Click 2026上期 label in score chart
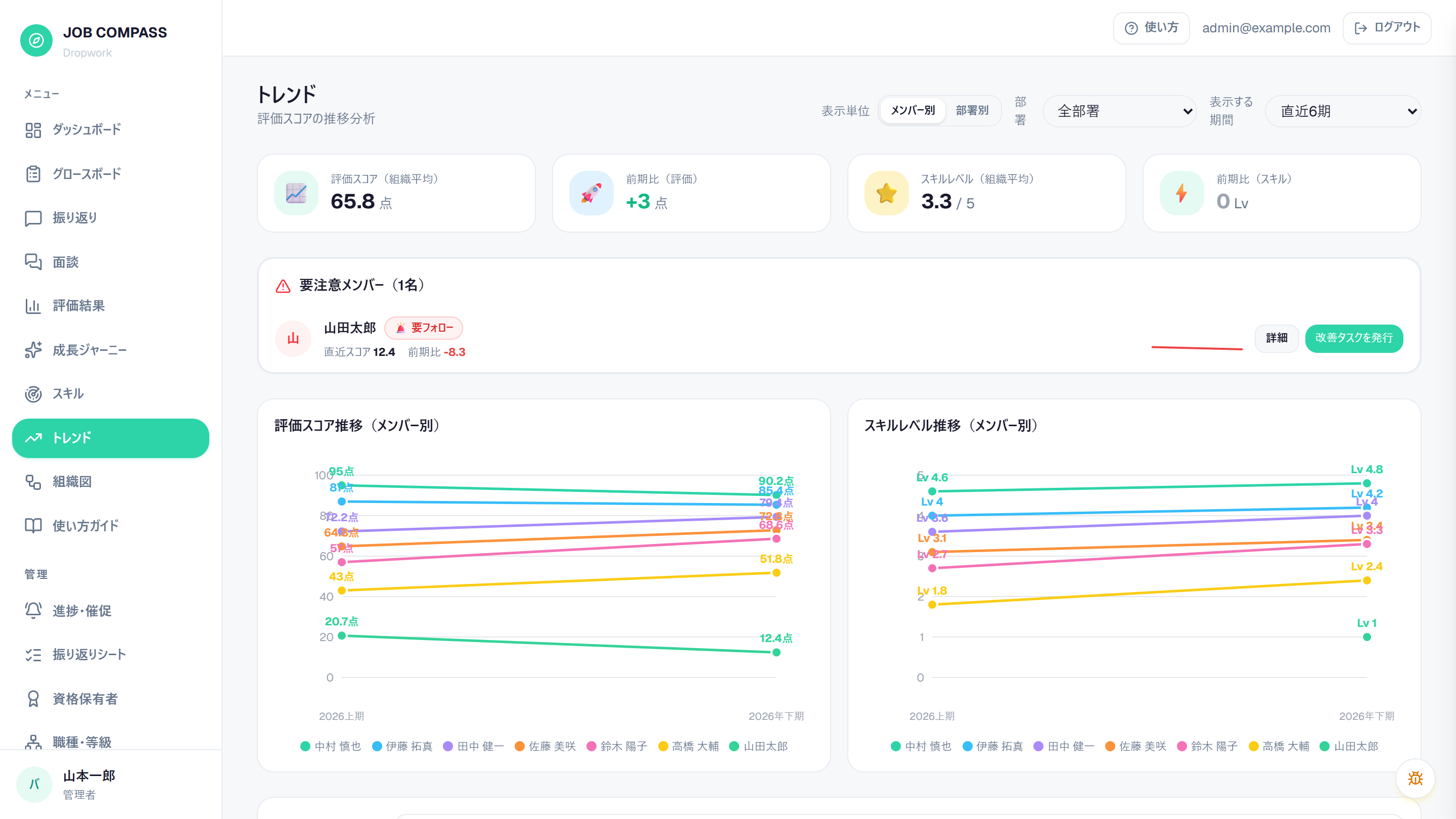The image size is (1456, 819). pyautogui.click(x=341, y=716)
